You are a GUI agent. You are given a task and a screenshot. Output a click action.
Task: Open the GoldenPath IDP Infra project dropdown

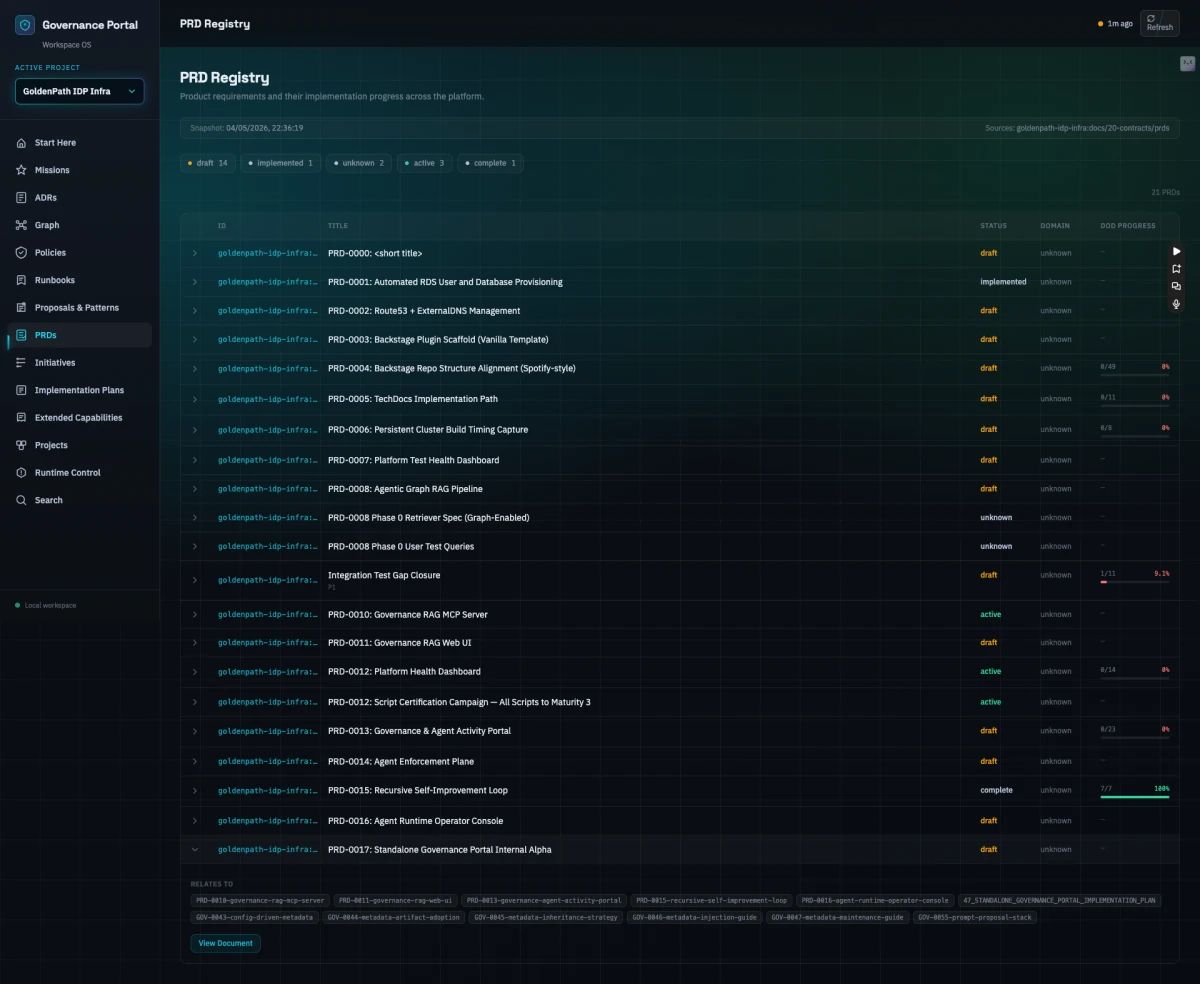pyautogui.click(x=79, y=91)
